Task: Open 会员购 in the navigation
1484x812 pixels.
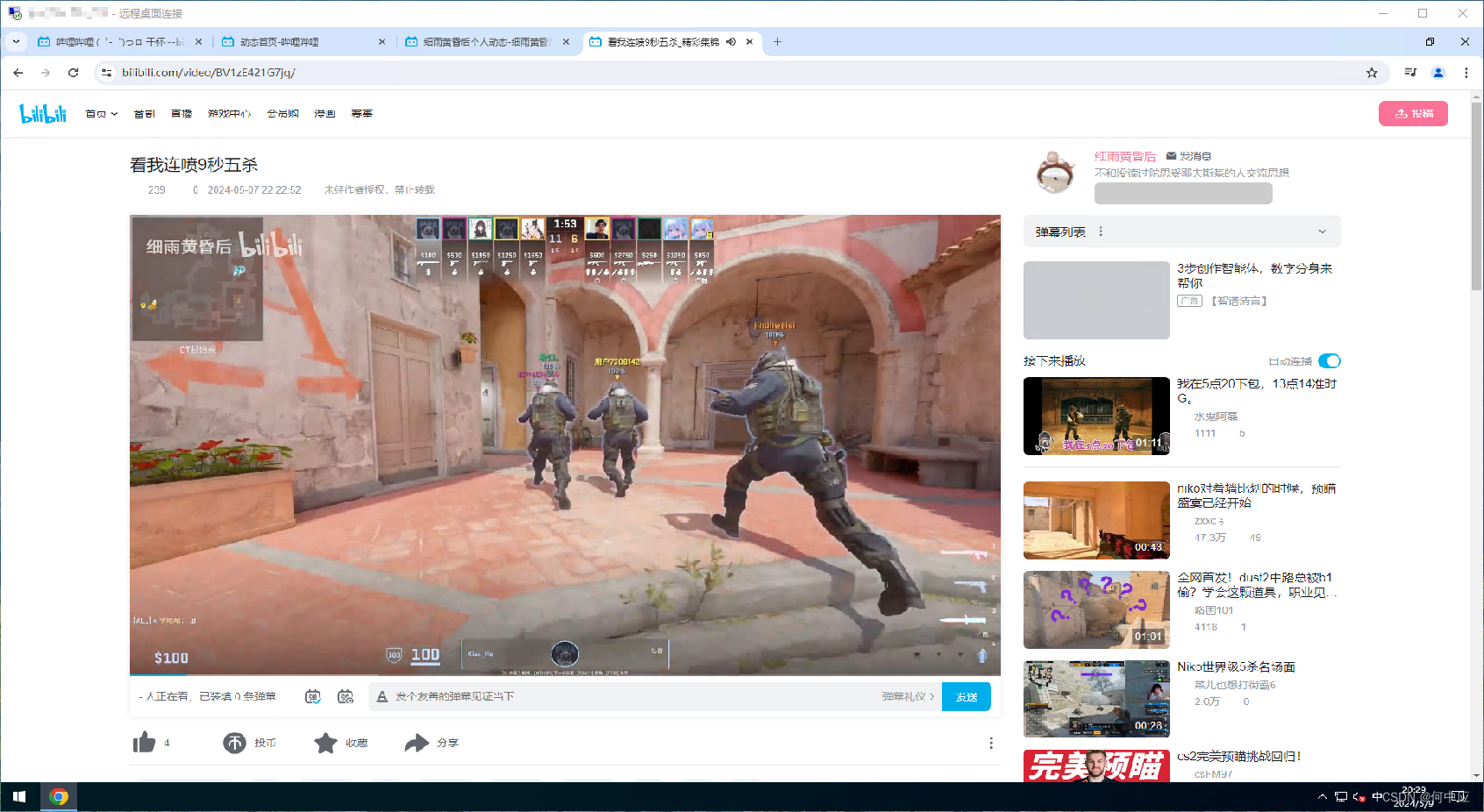Action: tap(282, 114)
